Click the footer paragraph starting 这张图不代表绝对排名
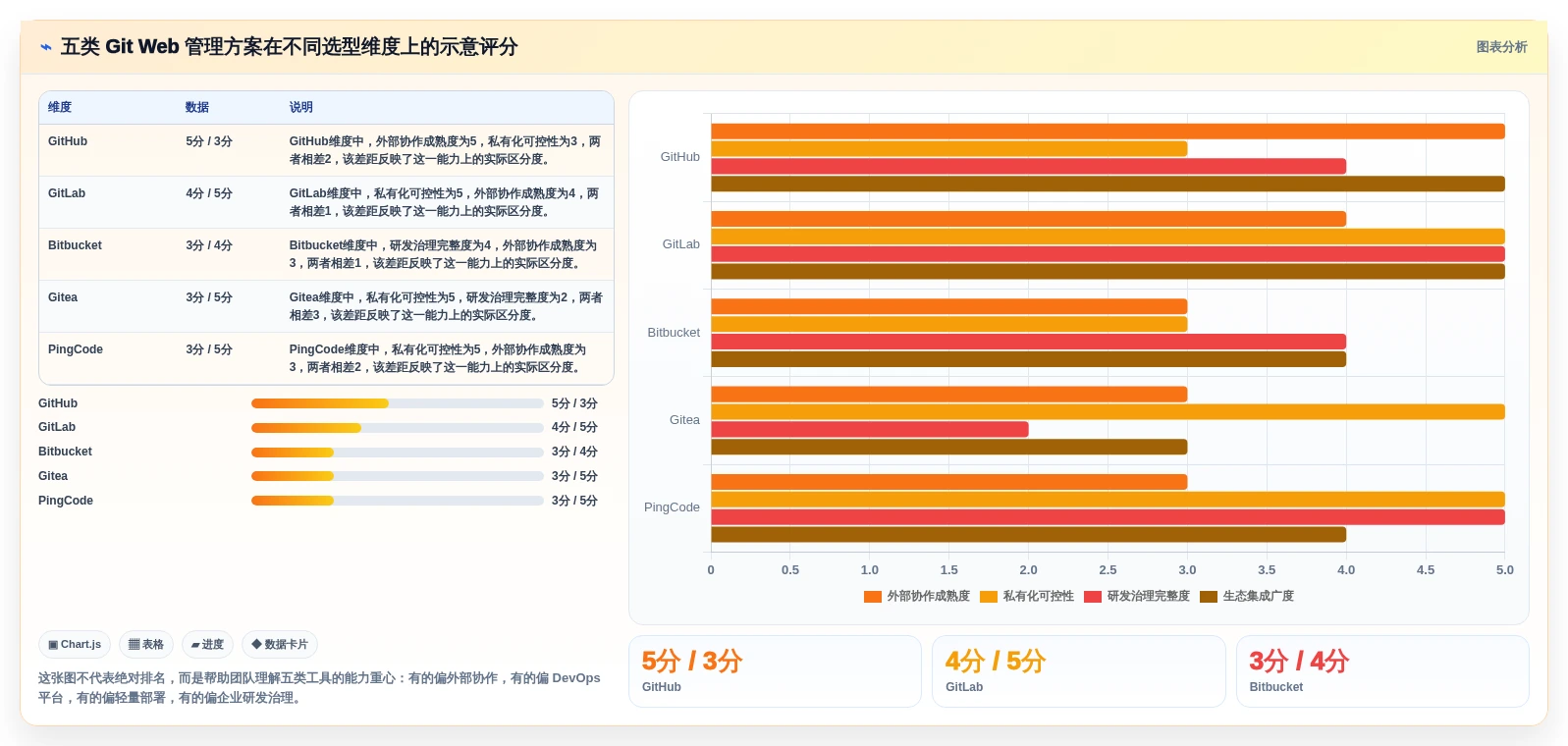 click(x=319, y=688)
